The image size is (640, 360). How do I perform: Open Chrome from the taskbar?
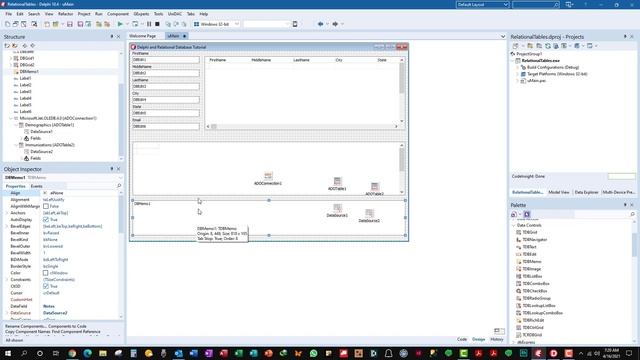pyautogui.click(x=72, y=353)
